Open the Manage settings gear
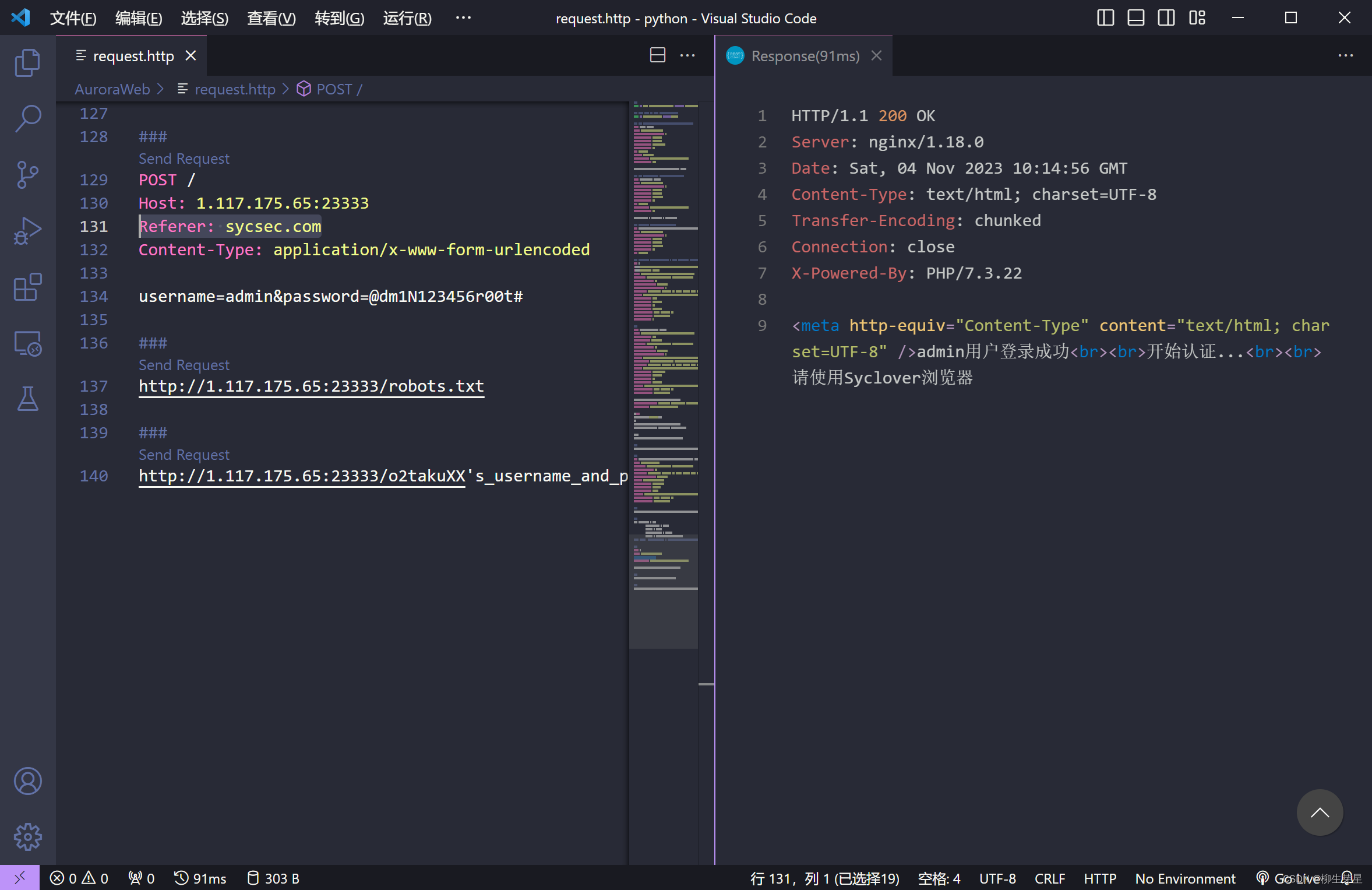 27,837
